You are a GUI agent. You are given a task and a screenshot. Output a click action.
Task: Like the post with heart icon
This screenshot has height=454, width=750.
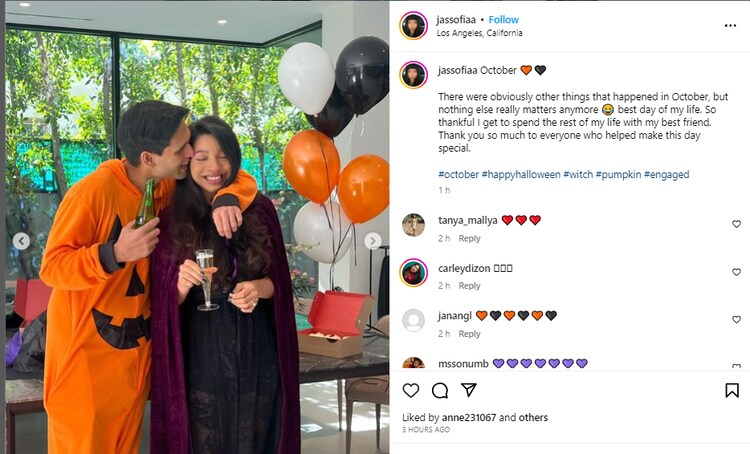pos(410,390)
